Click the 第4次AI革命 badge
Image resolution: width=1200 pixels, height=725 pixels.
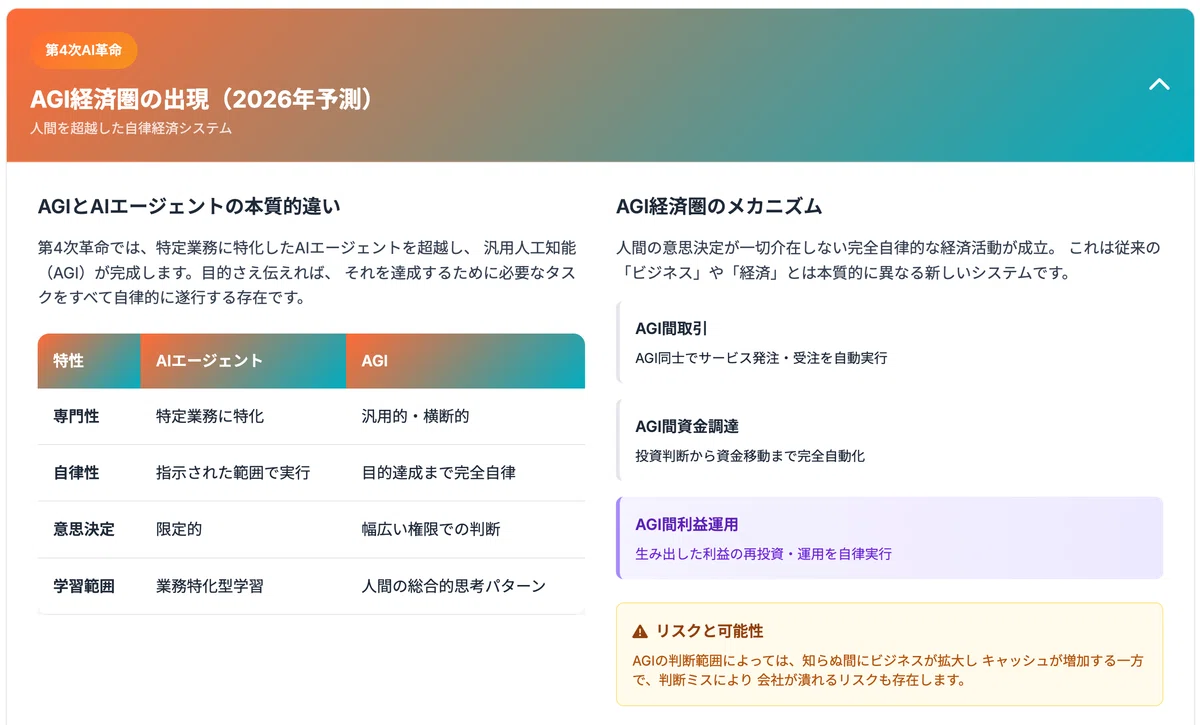(x=84, y=50)
